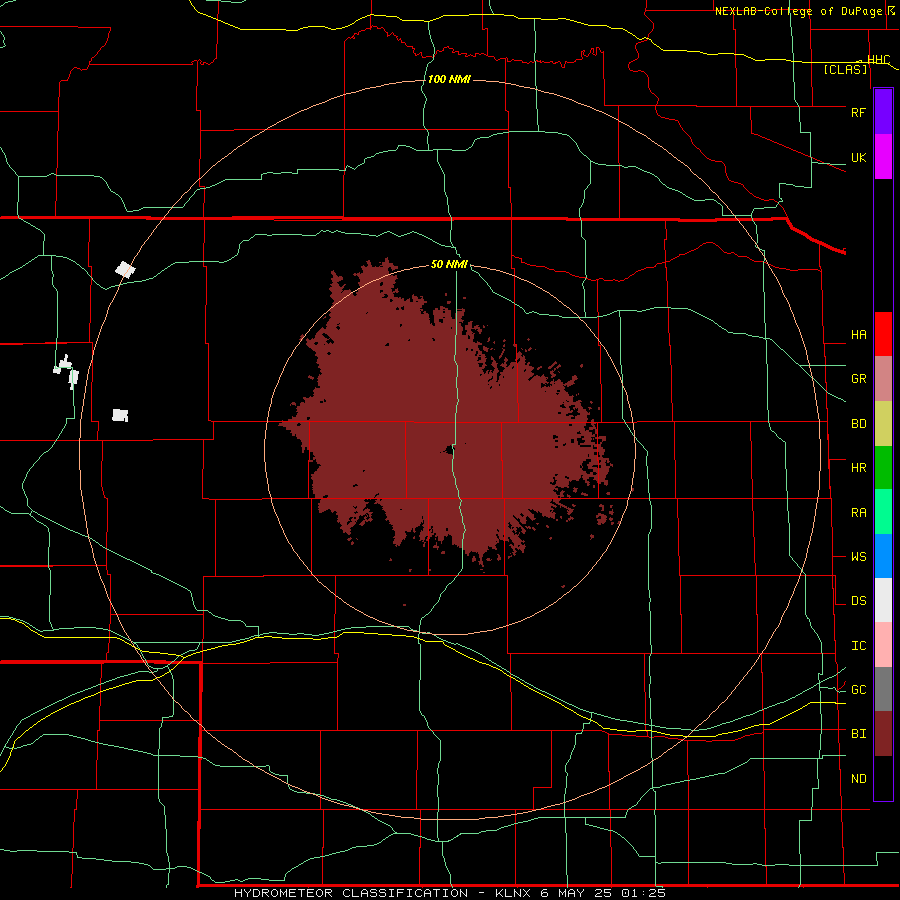
Task: Click the white diamond-shaped echo near the 100 NMI ring
Action: (125, 269)
